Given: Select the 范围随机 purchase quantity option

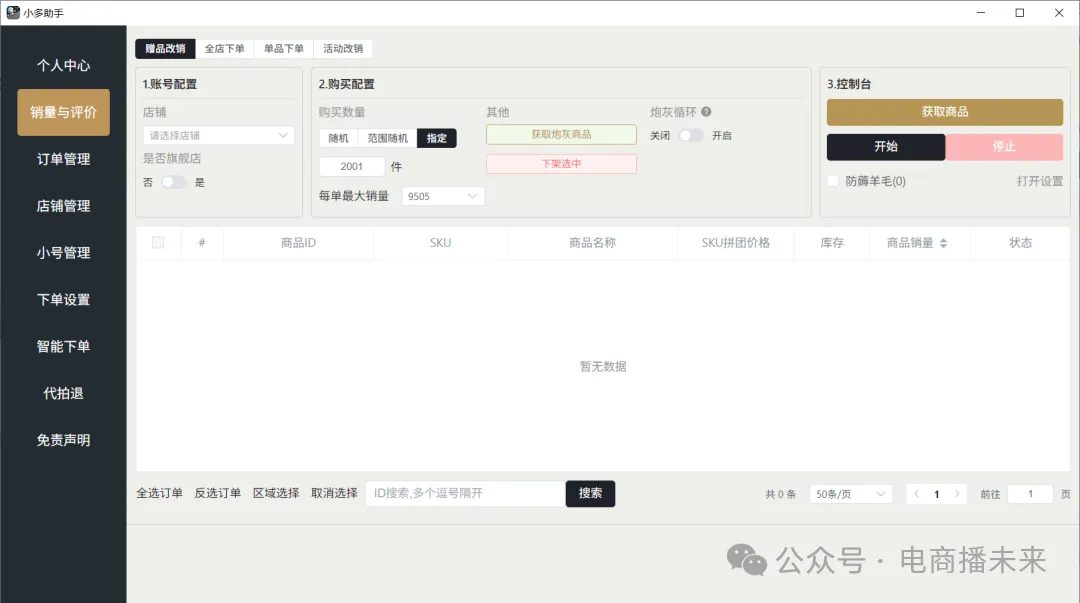Looking at the screenshot, I should pos(387,138).
